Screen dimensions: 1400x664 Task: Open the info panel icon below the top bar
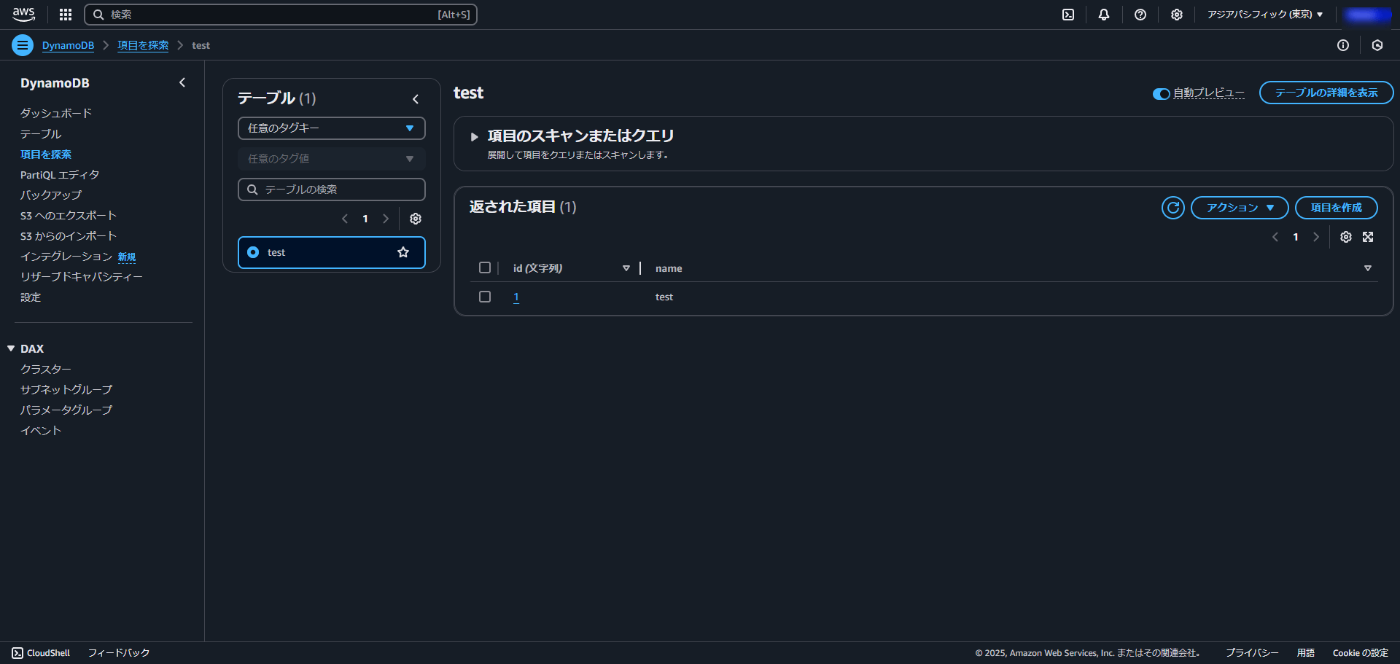[x=1343, y=45]
